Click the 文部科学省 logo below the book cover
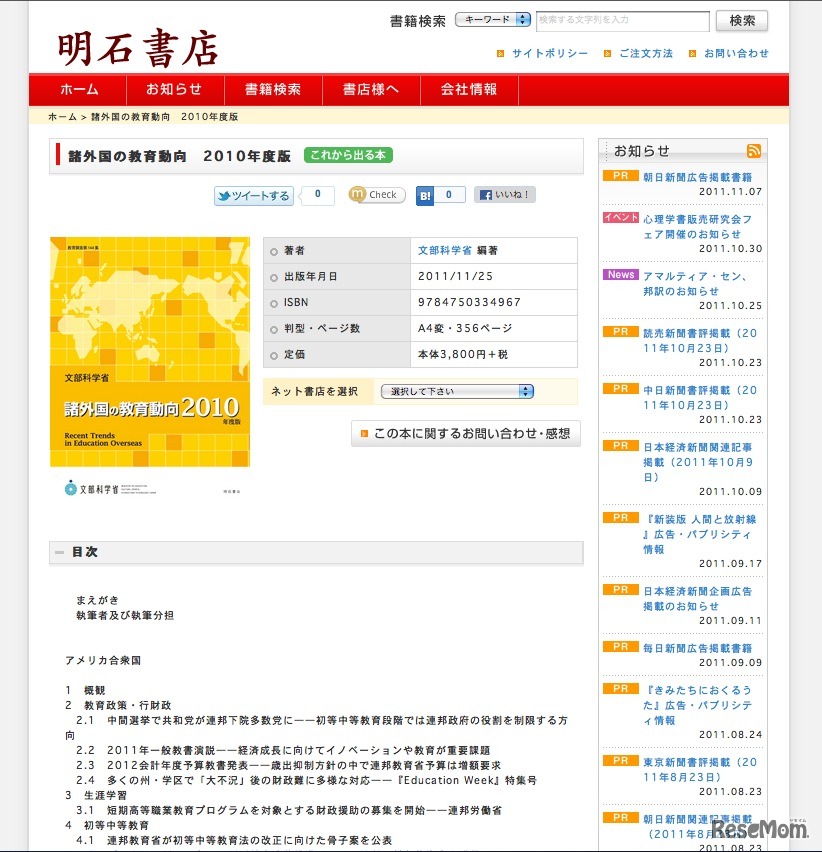The width and height of the screenshot is (822, 852). 92,490
